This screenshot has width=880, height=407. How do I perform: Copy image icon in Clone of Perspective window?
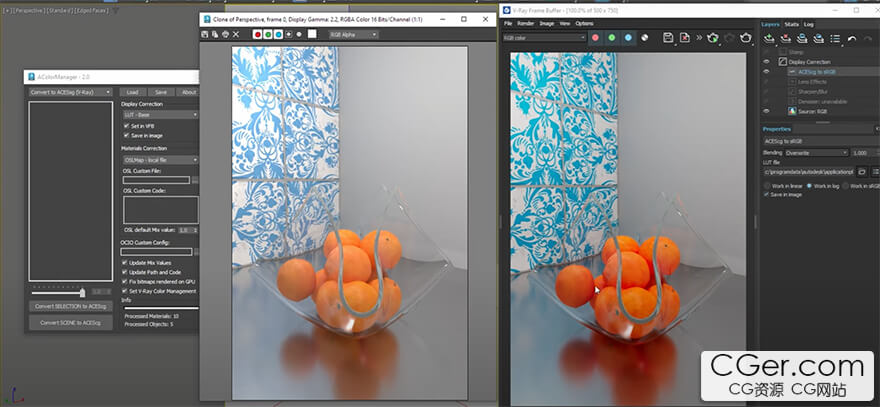[x=214, y=34]
